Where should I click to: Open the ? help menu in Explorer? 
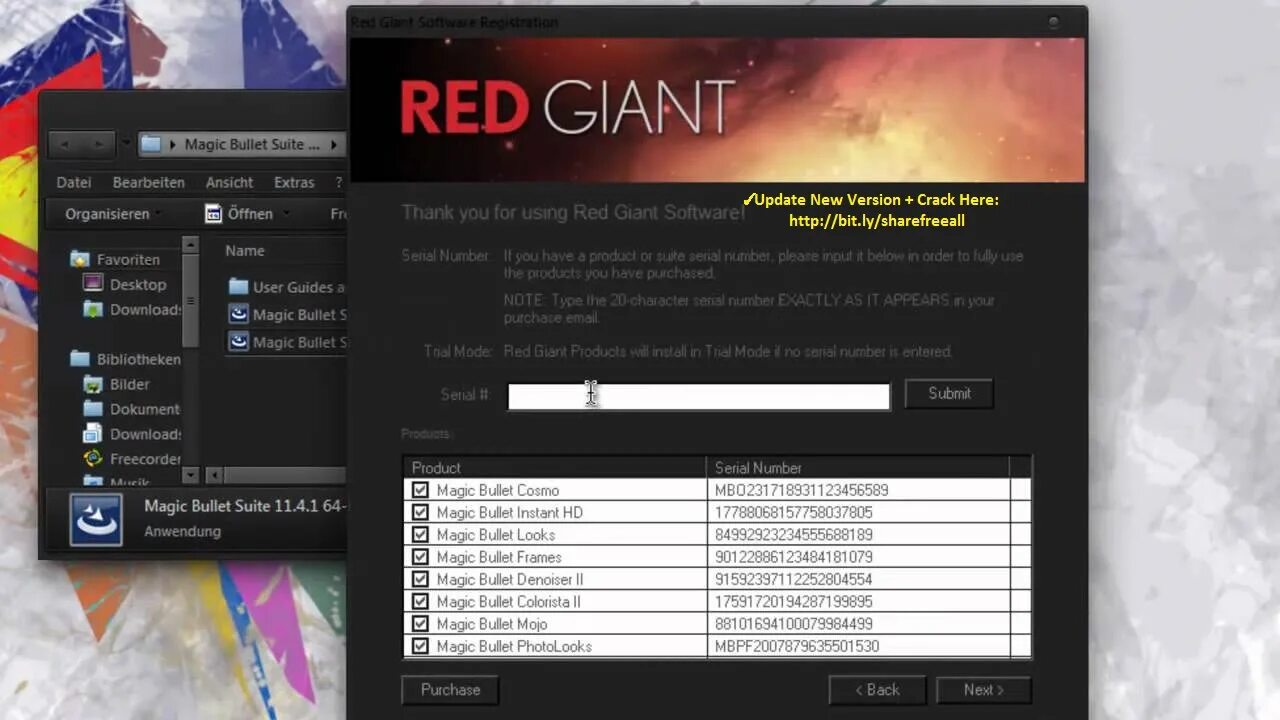pos(339,182)
